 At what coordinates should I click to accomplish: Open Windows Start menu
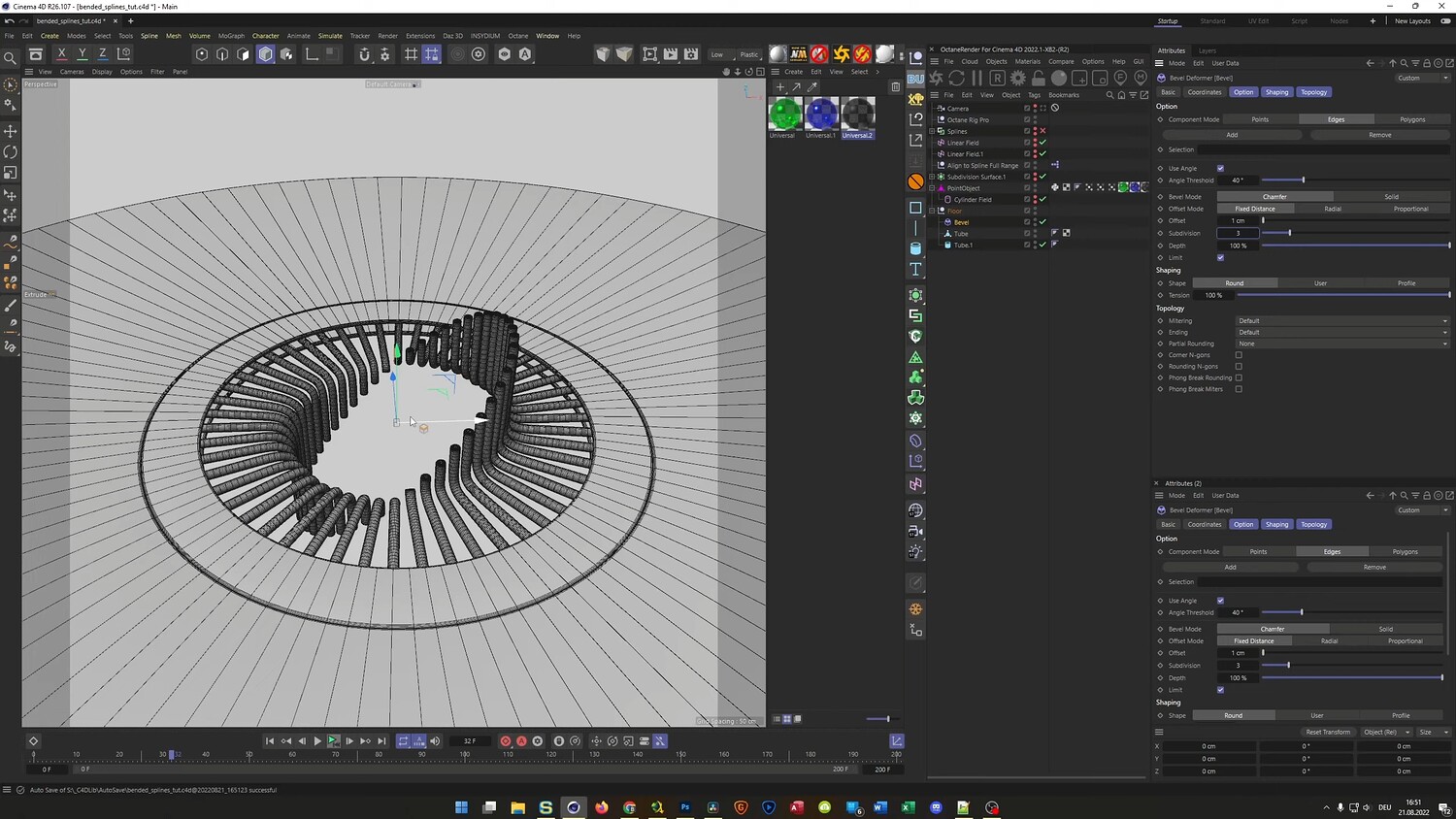461,807
